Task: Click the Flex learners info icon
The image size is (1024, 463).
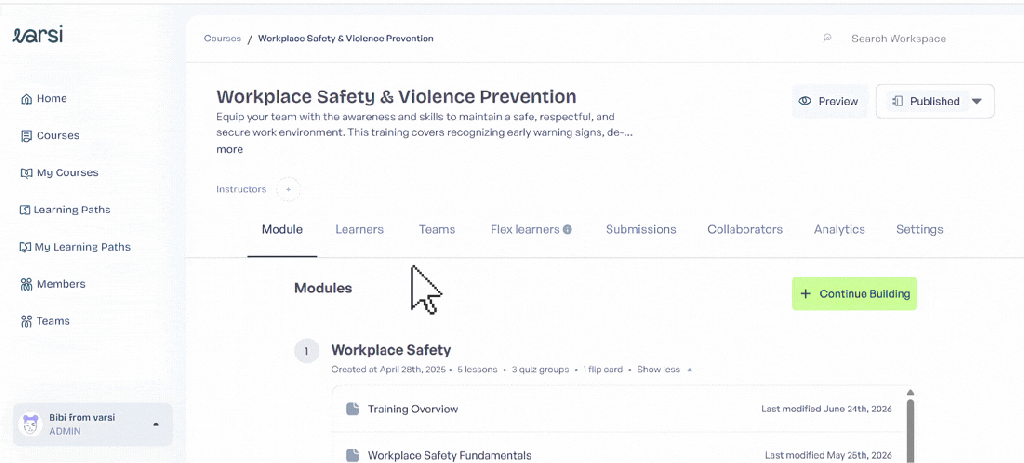Action: click(568, 230)
